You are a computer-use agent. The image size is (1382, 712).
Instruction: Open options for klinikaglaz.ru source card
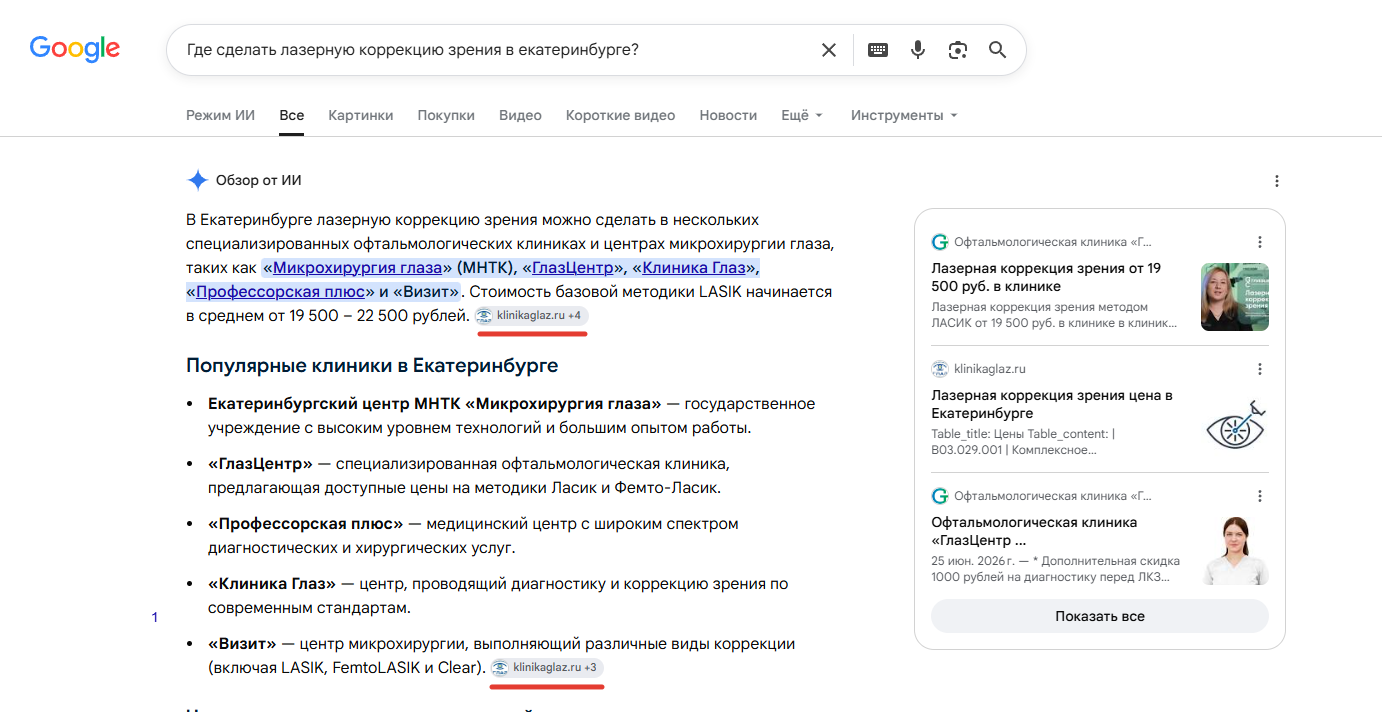click(1260, 369)
